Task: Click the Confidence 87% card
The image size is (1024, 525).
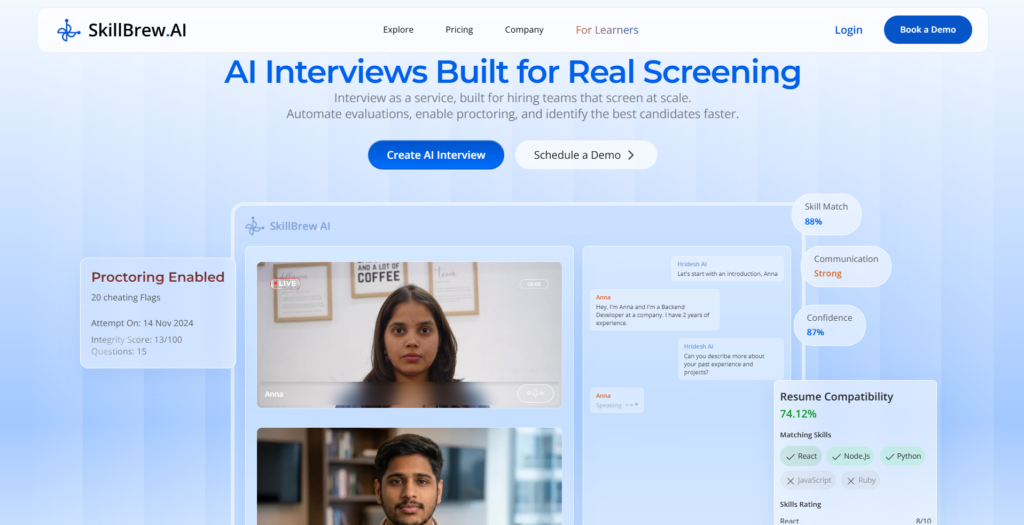Action: coord(829,325)
